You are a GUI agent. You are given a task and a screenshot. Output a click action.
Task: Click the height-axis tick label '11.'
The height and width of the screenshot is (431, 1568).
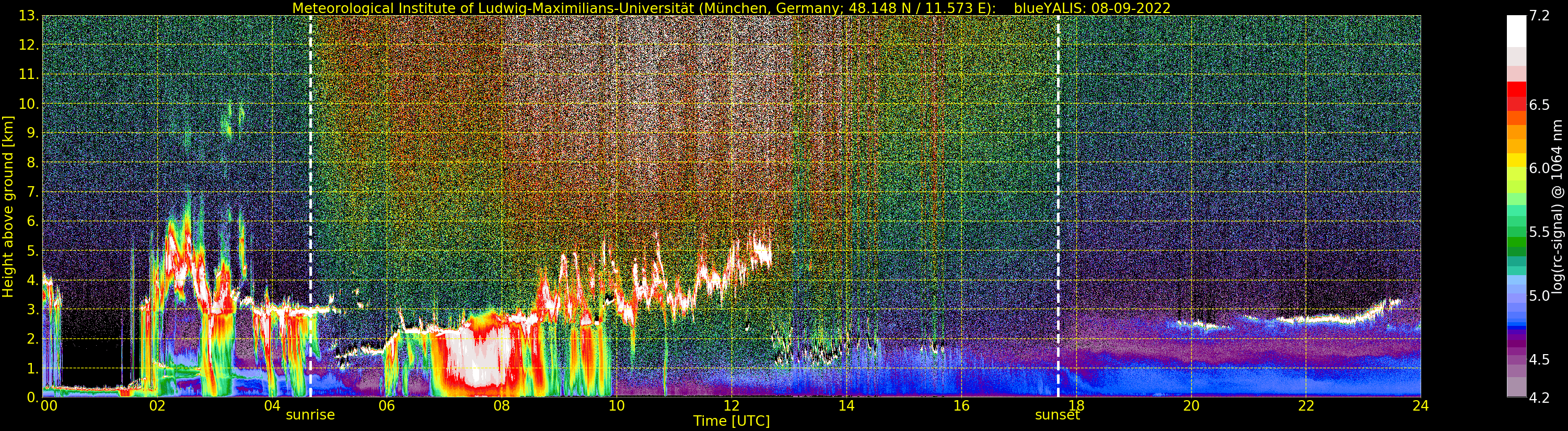click(x=30, y=74)
